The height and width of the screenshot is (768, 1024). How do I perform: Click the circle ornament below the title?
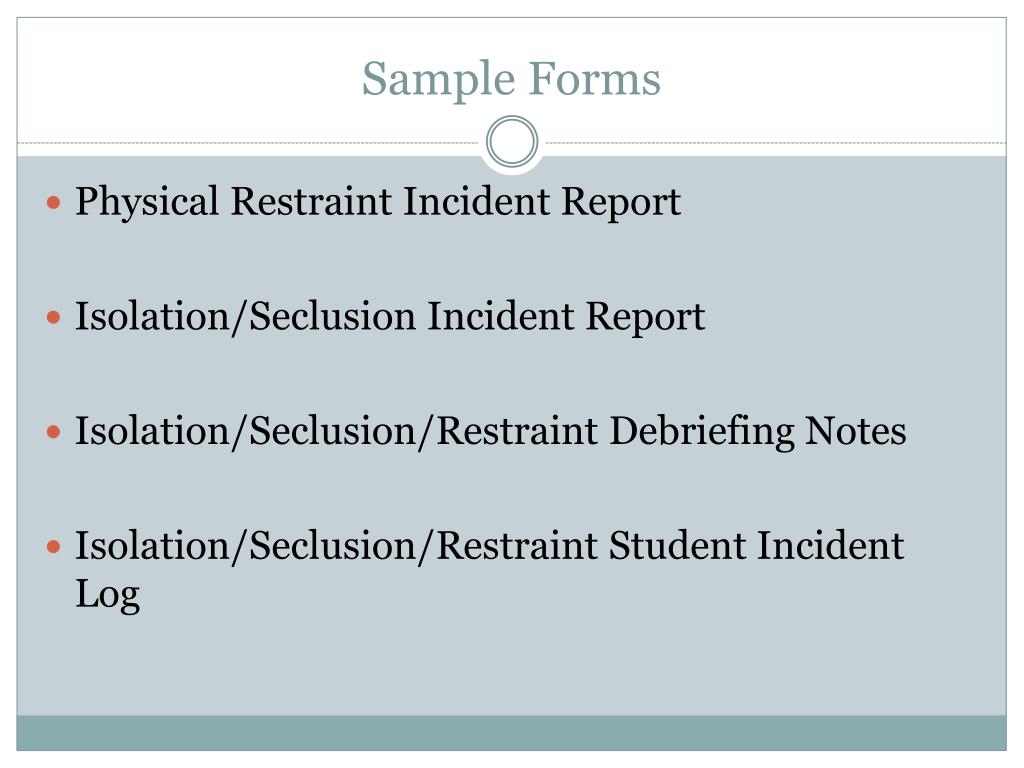512,141
